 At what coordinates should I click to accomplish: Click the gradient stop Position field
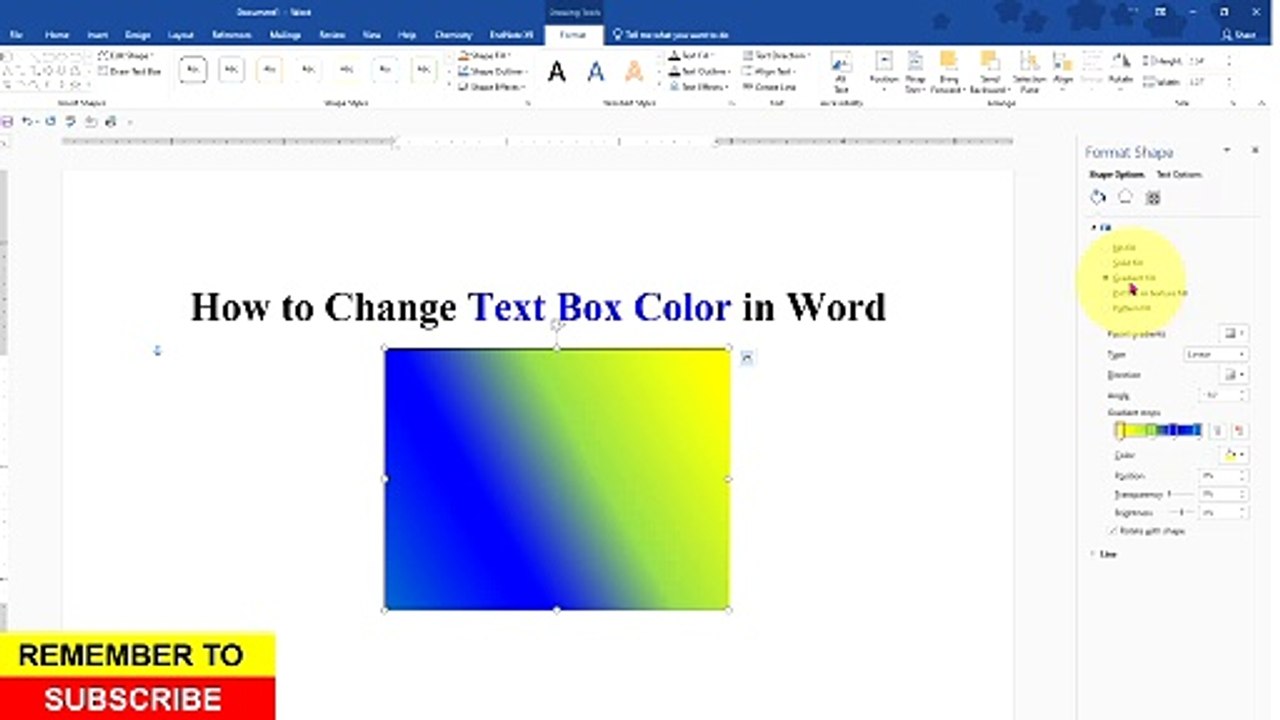[1222, 476]
